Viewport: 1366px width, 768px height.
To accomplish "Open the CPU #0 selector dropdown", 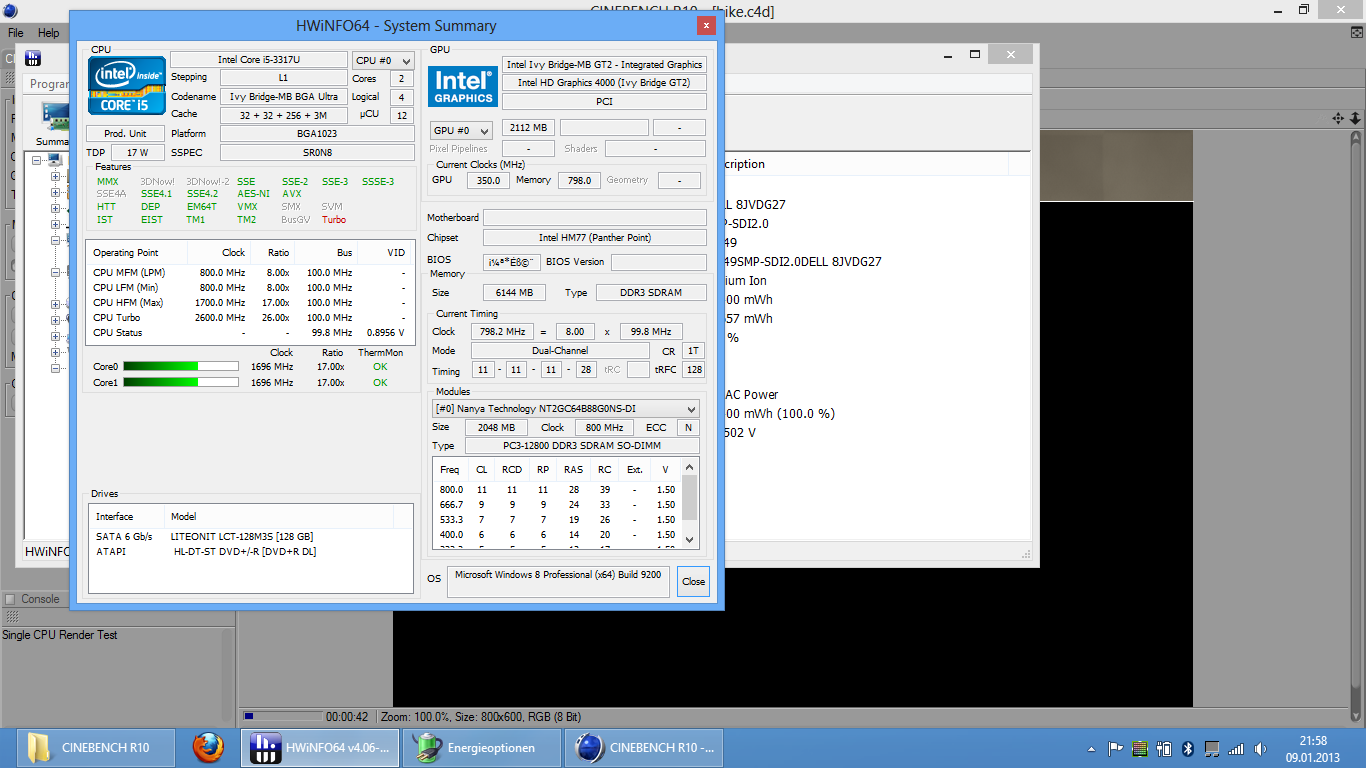I will [383, 61].
